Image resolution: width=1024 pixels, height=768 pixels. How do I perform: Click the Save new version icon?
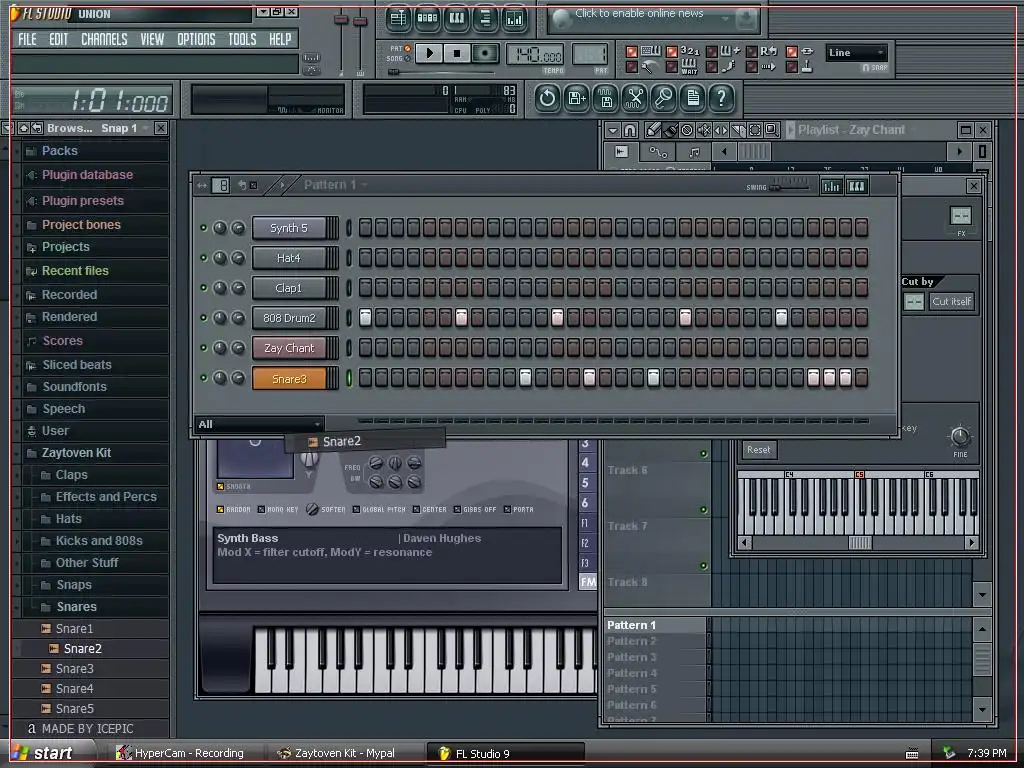577,99
